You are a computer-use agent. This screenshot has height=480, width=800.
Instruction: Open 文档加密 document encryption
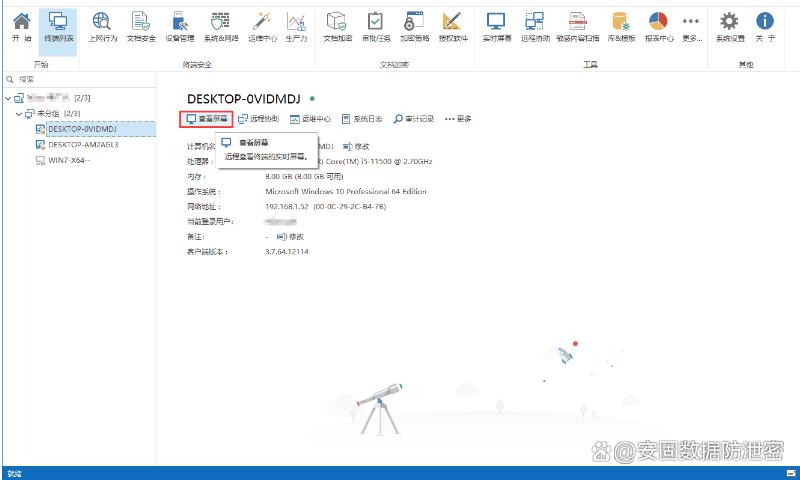pyautogui.click(x=337, y=26)
